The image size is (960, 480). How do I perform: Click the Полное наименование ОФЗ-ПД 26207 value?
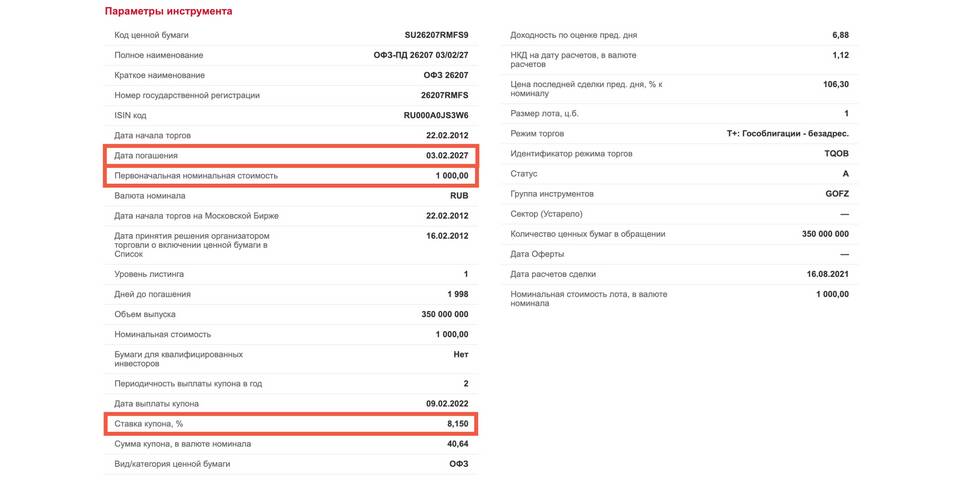pyautogui.click(x=421, y=55)
